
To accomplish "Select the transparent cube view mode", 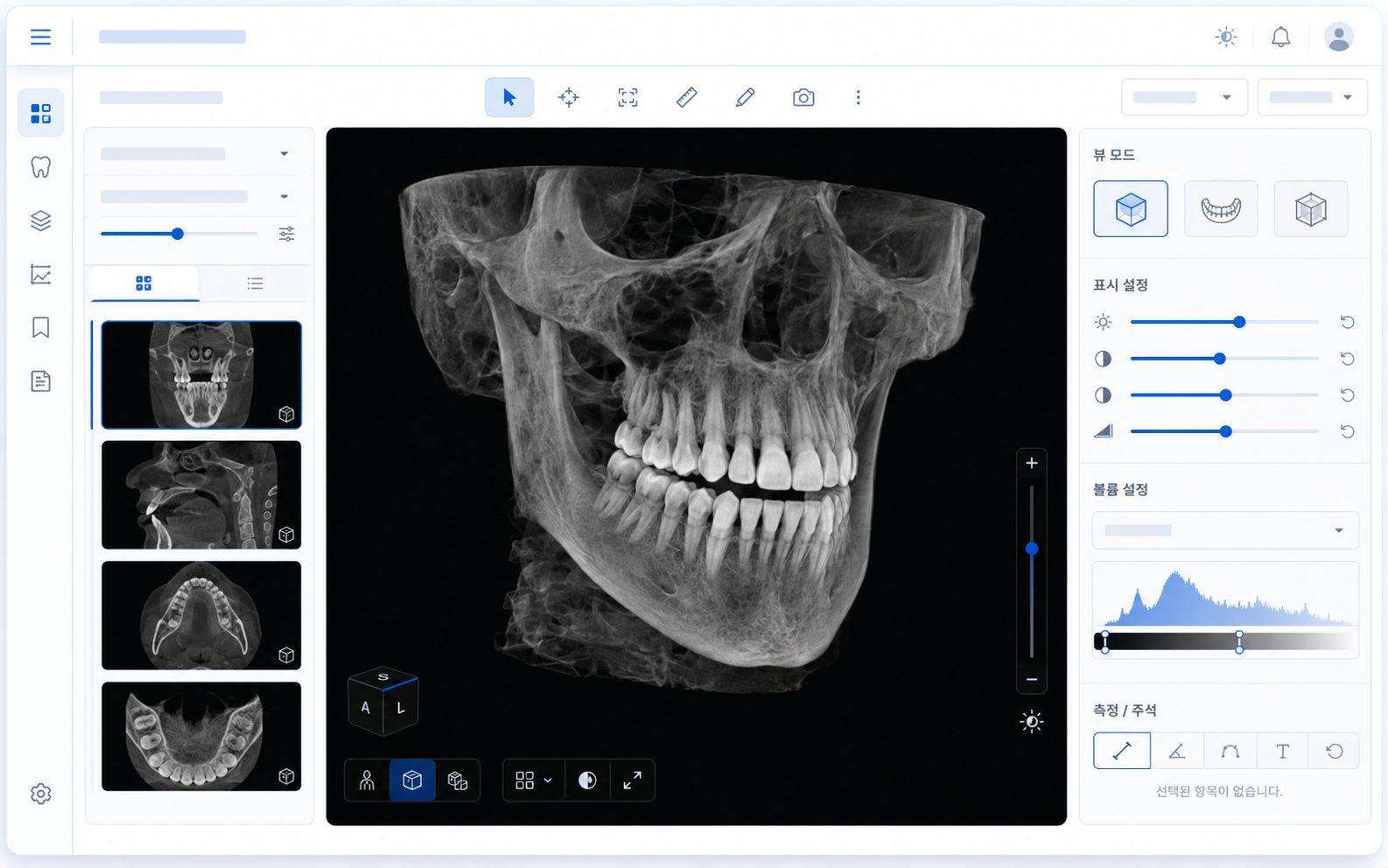I will [1311, 209].
